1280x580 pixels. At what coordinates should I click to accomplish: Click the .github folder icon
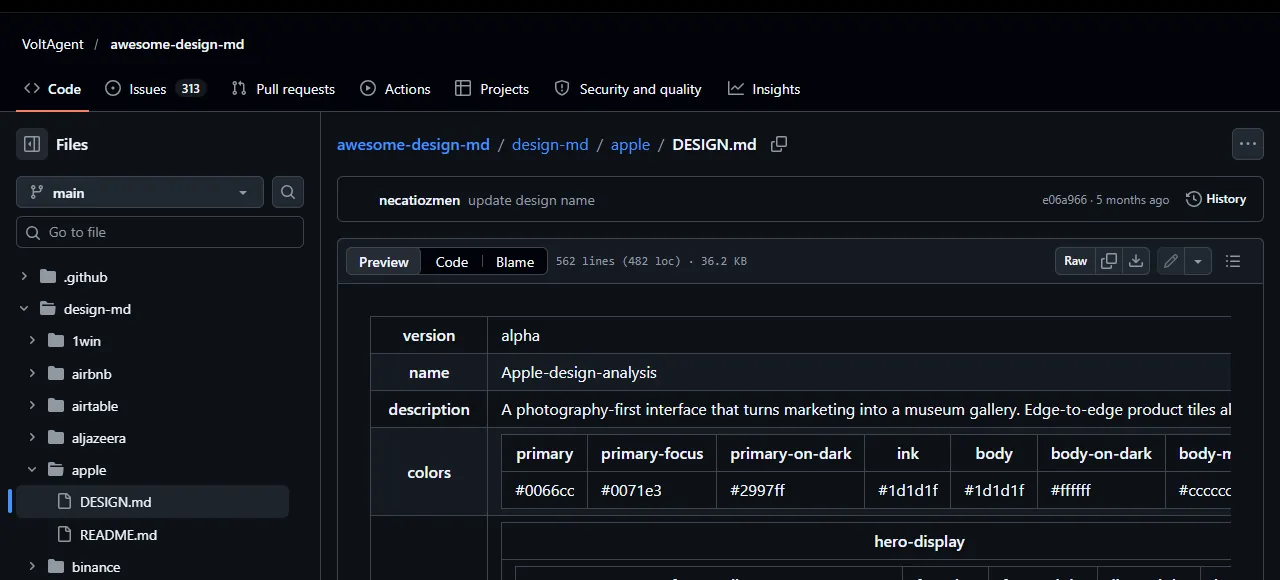point(48,277)
